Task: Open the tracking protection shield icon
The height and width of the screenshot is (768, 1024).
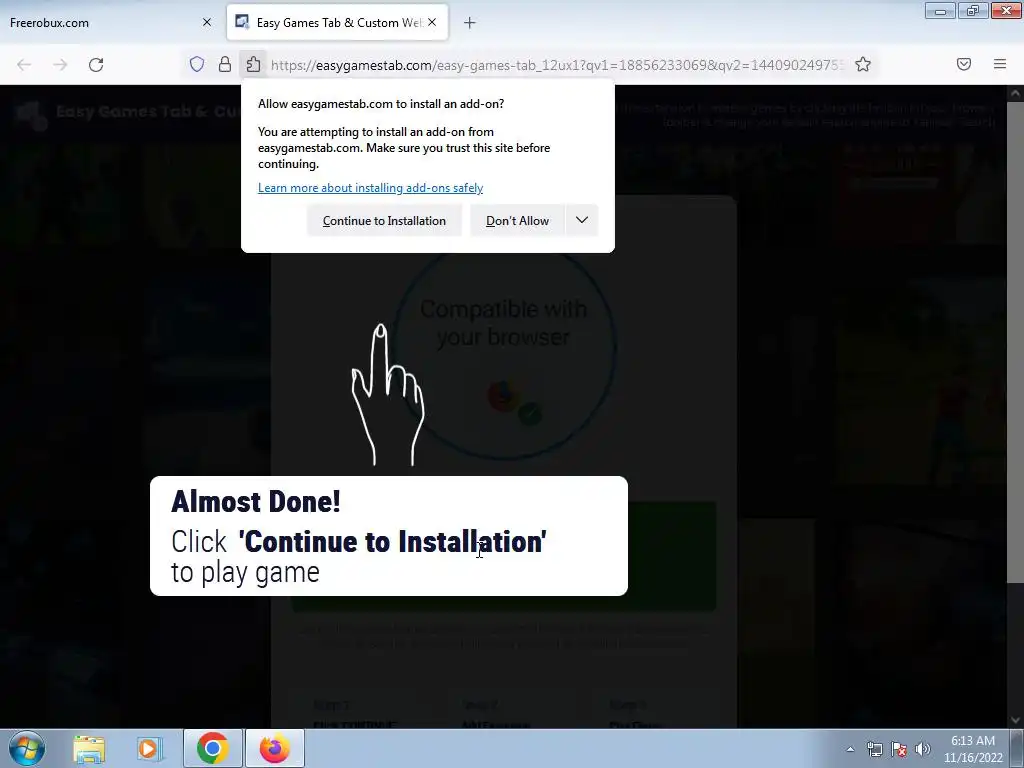Action: coord(197,64)
